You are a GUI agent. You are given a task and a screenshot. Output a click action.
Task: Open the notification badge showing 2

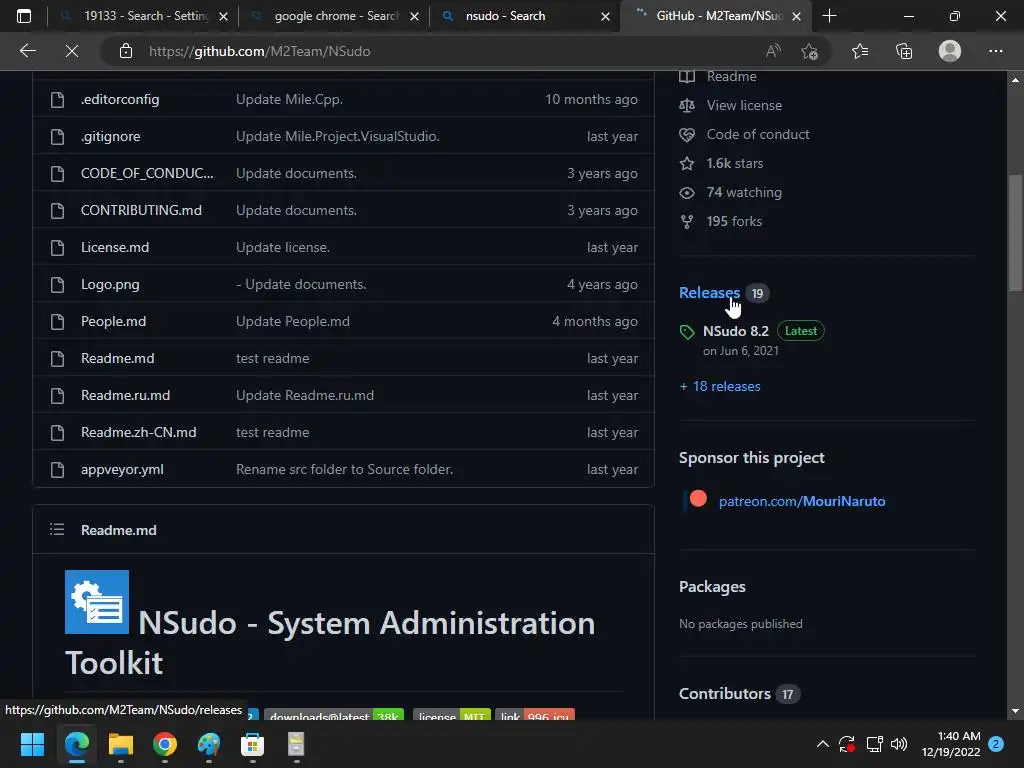coord(996,744)
